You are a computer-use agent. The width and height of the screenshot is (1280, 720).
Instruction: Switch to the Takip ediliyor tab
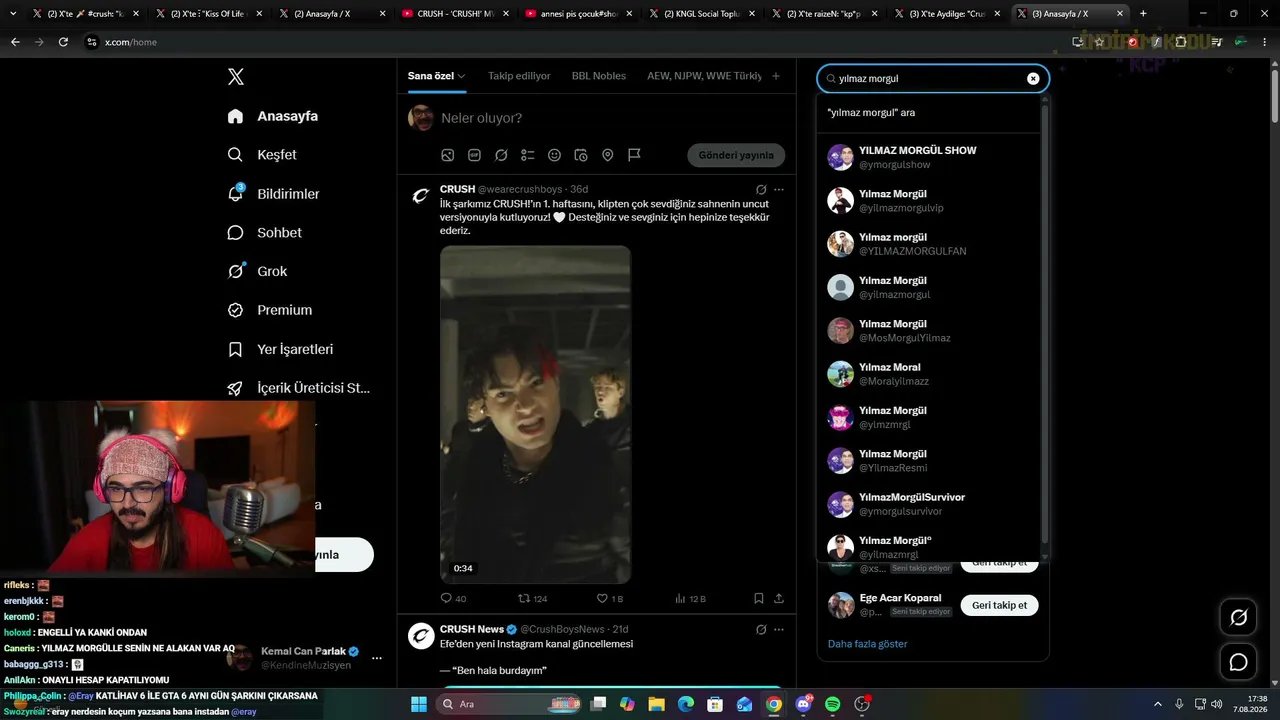[519, 76]
